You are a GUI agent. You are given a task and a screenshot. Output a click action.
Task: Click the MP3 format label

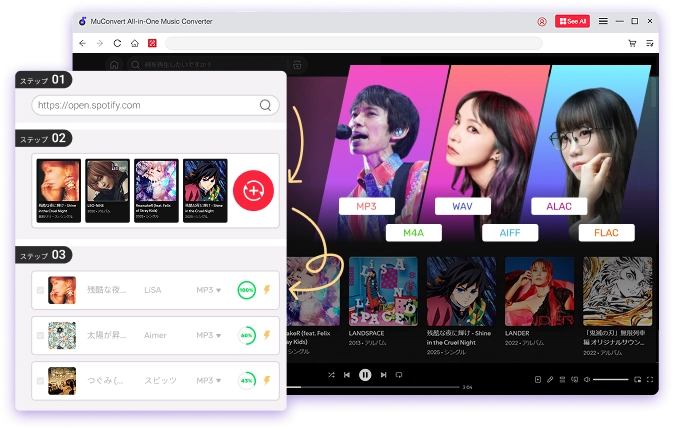point(367,206)
